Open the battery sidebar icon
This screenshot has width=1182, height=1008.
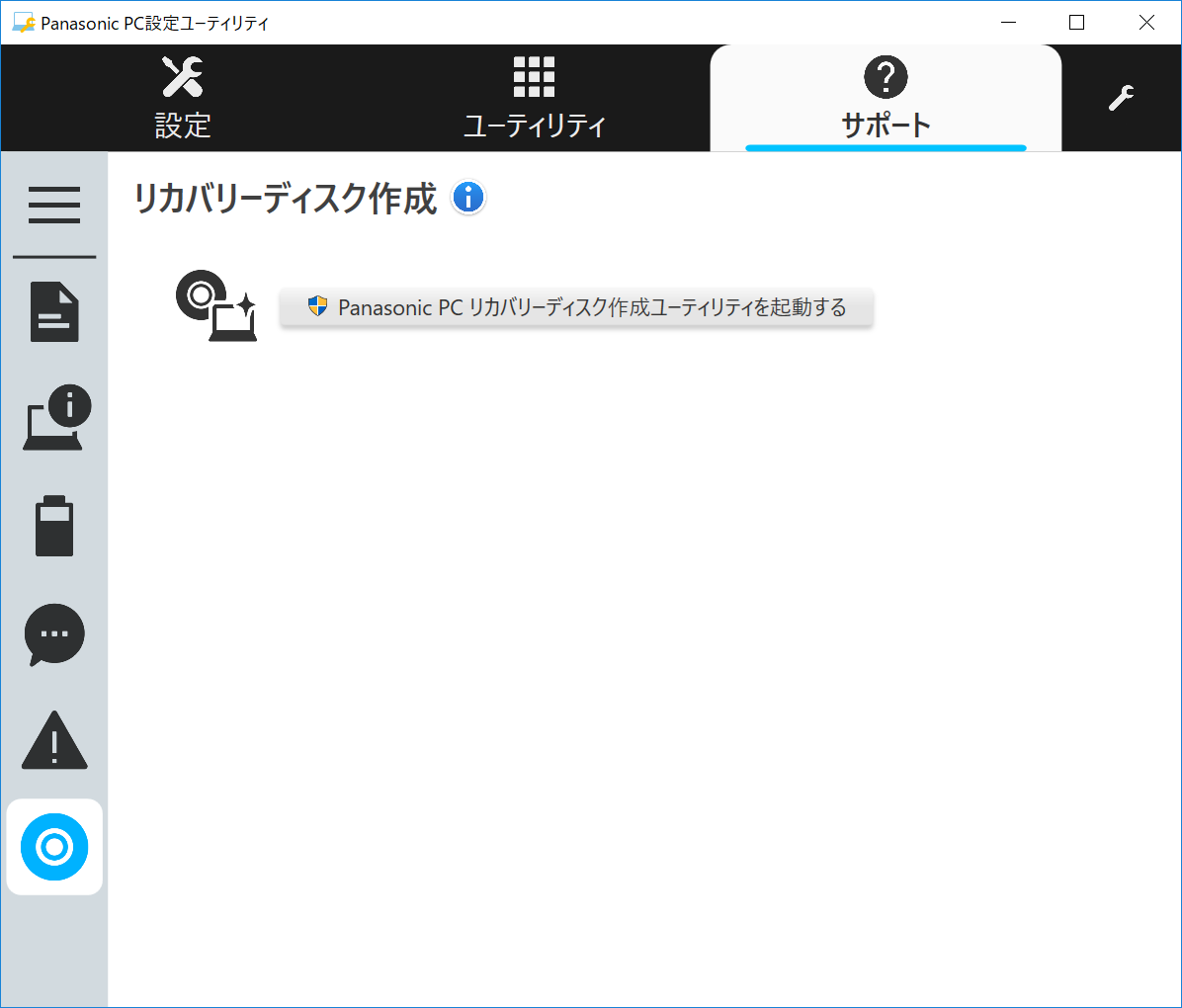click(x=54, y=526)
